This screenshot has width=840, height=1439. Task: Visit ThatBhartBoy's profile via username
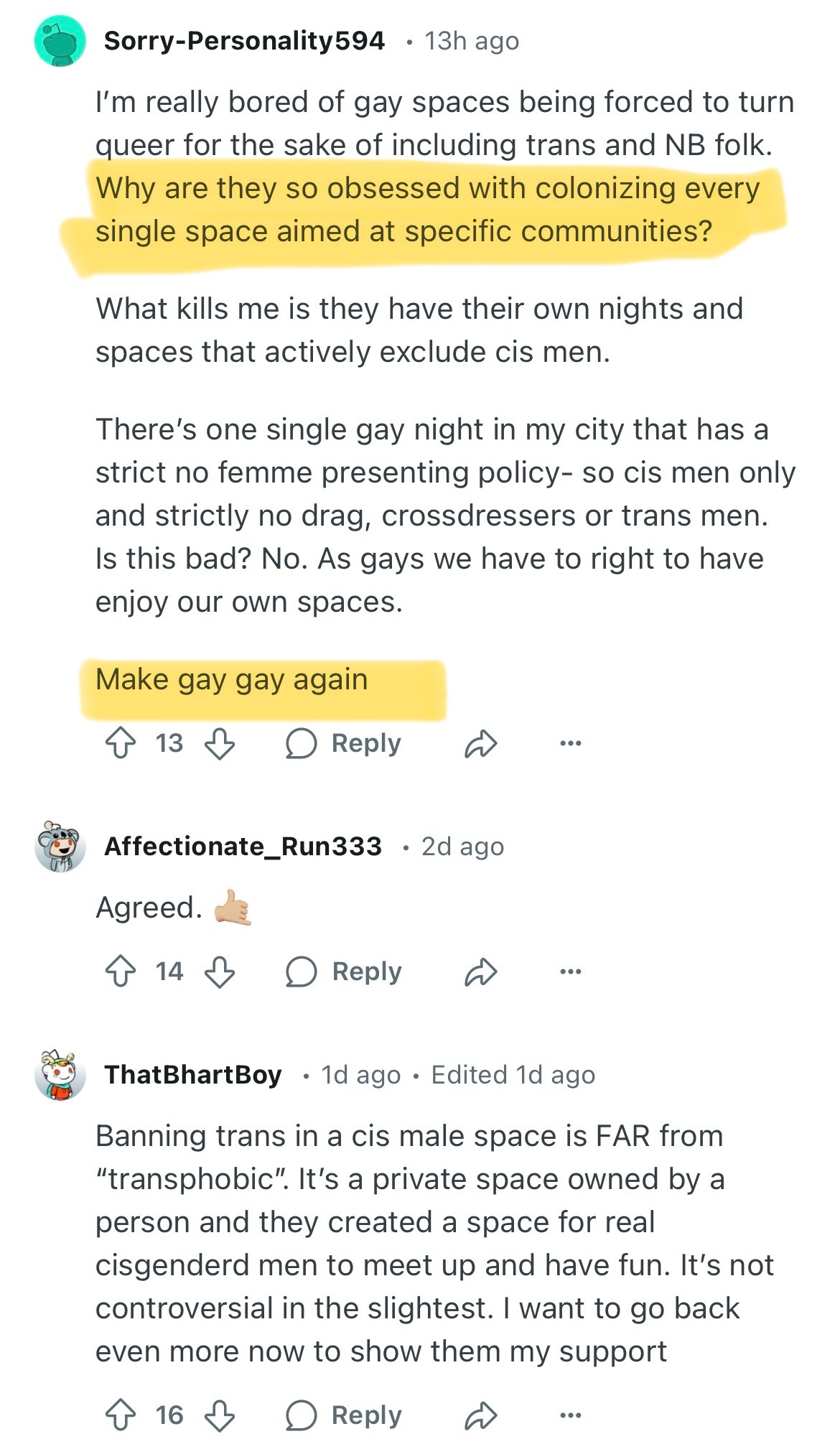pos(193,1075)
